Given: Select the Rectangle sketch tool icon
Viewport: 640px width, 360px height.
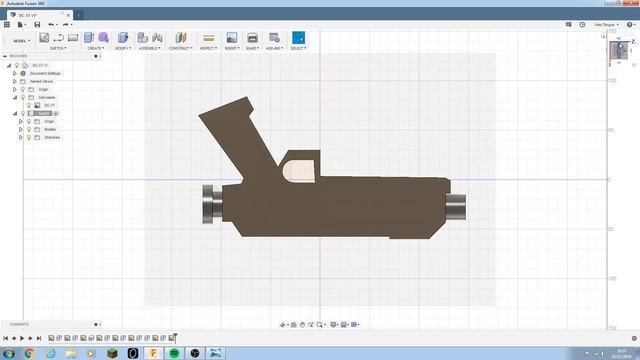Looking at the screenshot, I should coord(73,38).
